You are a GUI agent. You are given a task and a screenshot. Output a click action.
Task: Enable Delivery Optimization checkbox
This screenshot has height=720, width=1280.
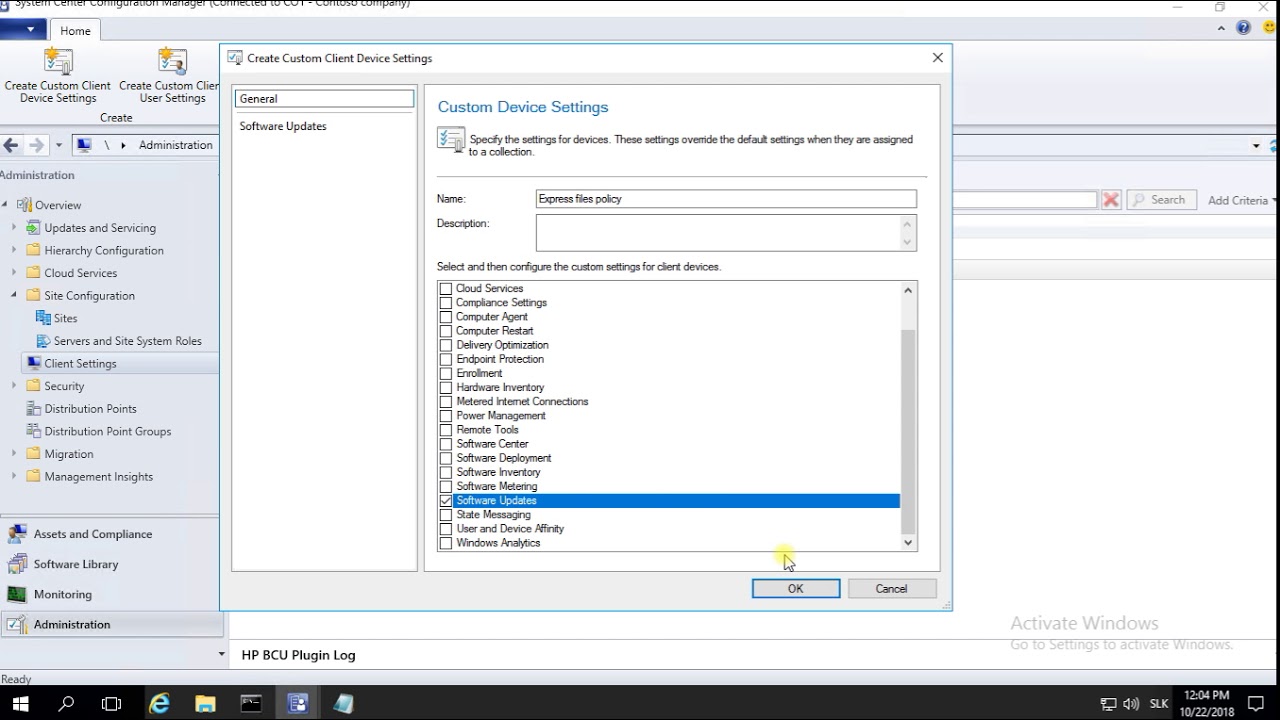[446, 345]
